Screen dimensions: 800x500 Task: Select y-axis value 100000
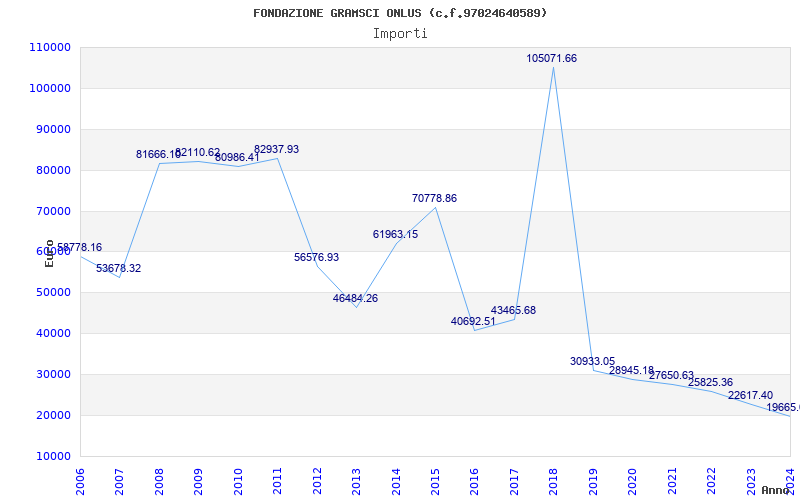tap(50, 88)
